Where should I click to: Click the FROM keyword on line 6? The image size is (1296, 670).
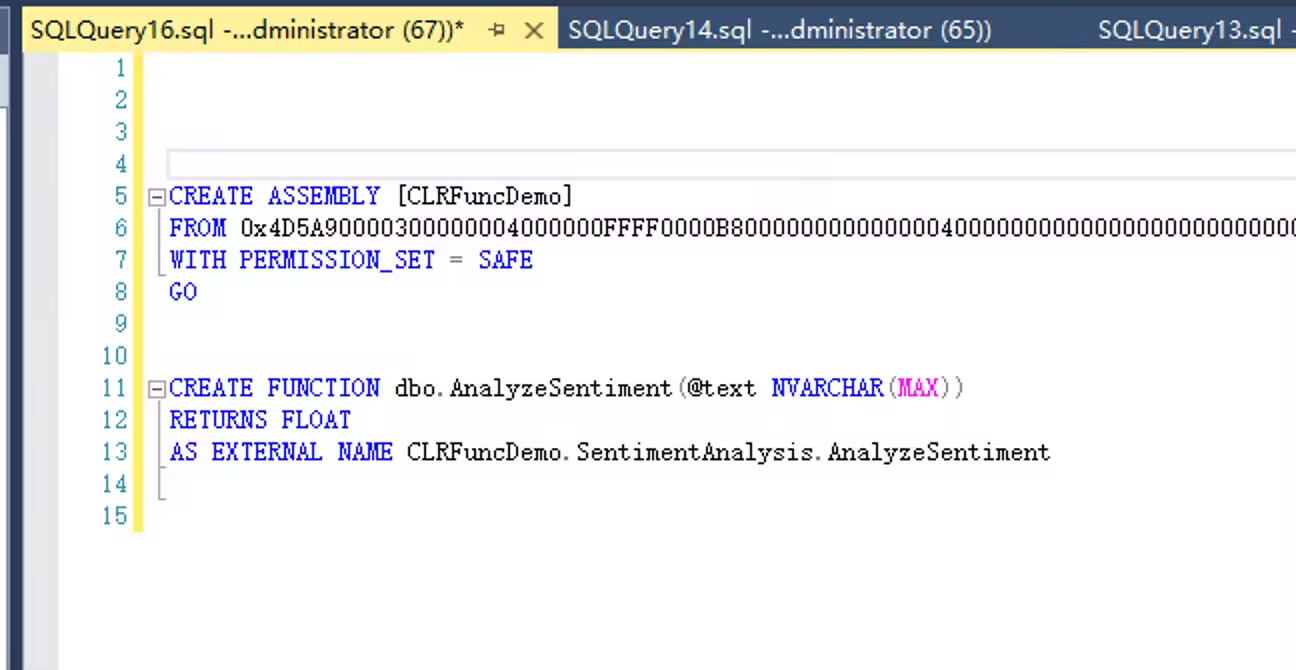point(197,228)
